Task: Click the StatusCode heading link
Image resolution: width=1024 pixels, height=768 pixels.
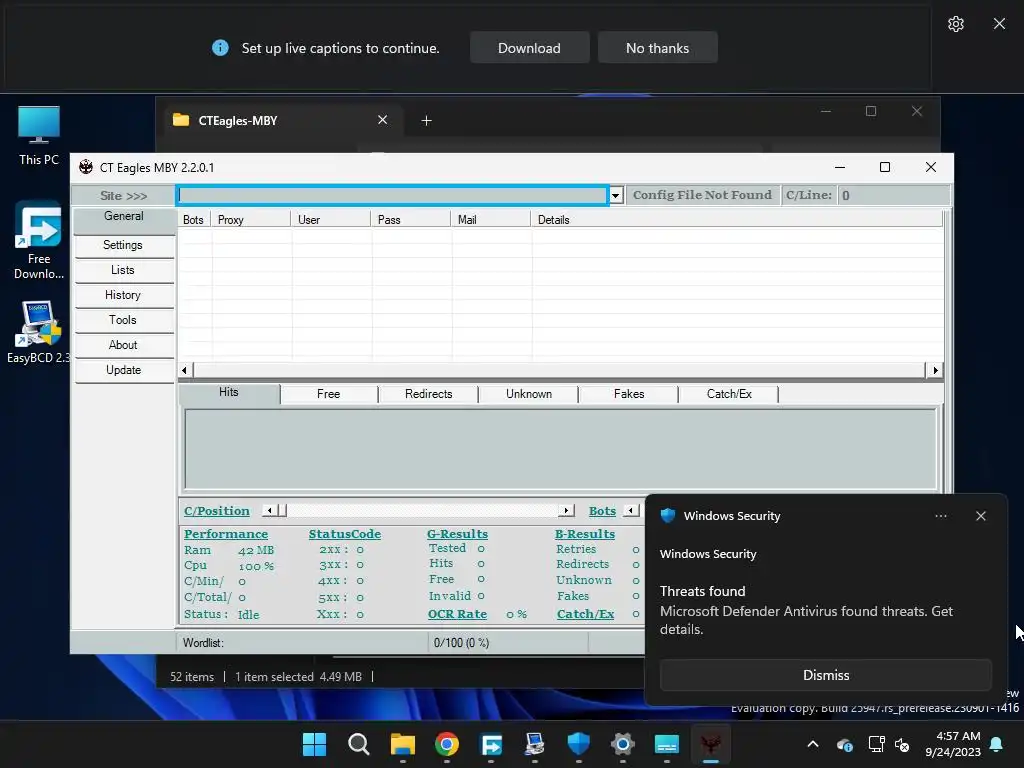Action: click(345, 534)
